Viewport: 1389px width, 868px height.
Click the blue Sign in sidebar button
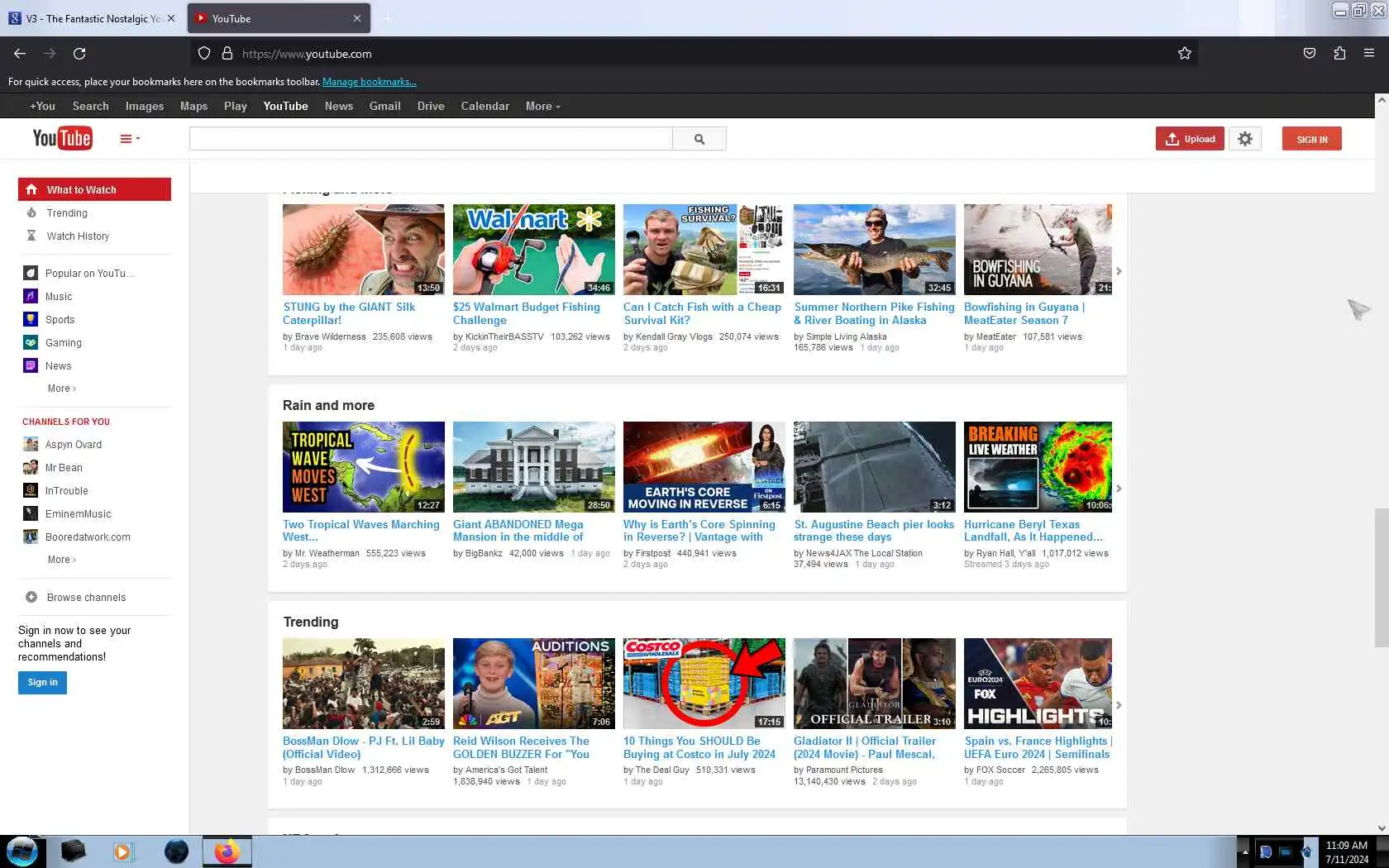42,683
